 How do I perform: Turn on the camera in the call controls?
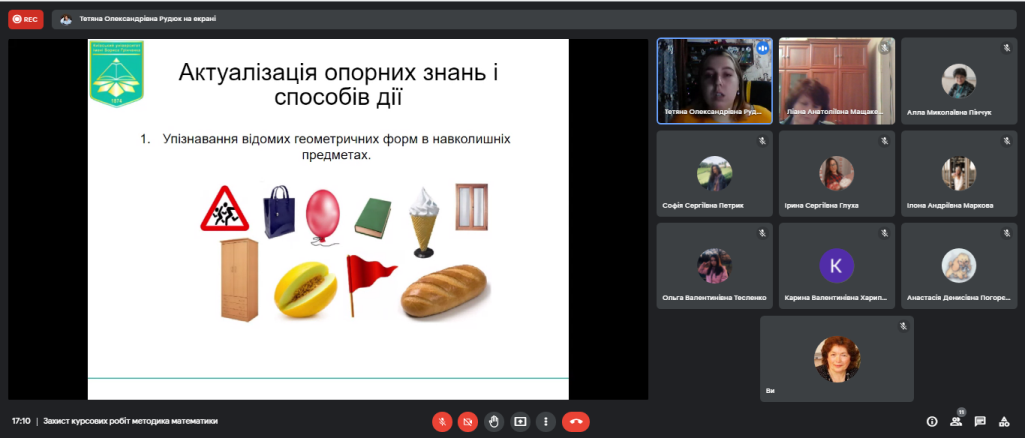click(x=467, y=421)
